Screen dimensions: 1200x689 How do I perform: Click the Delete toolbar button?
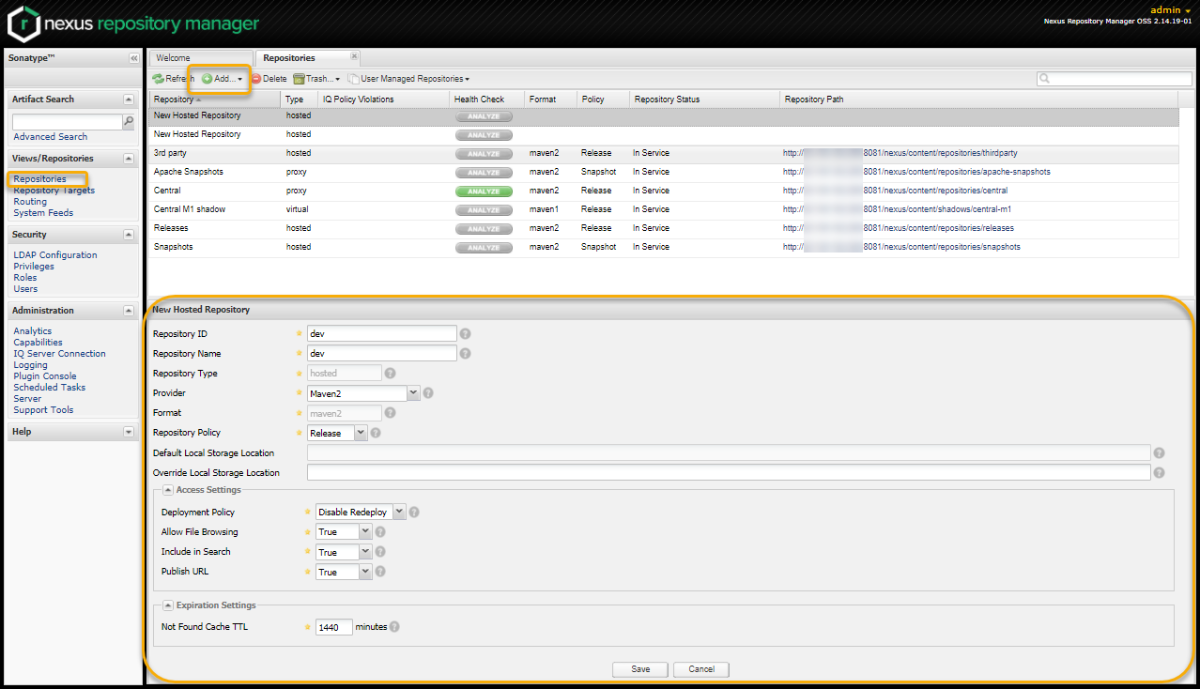(x=268, y=78)
